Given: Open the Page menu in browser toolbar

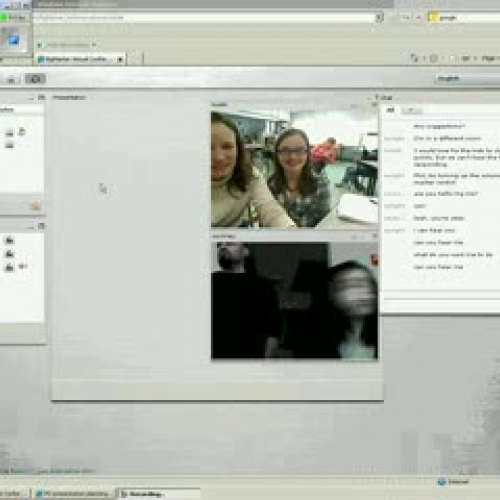Looking at the screenshot, I should (x=490, y=58).
